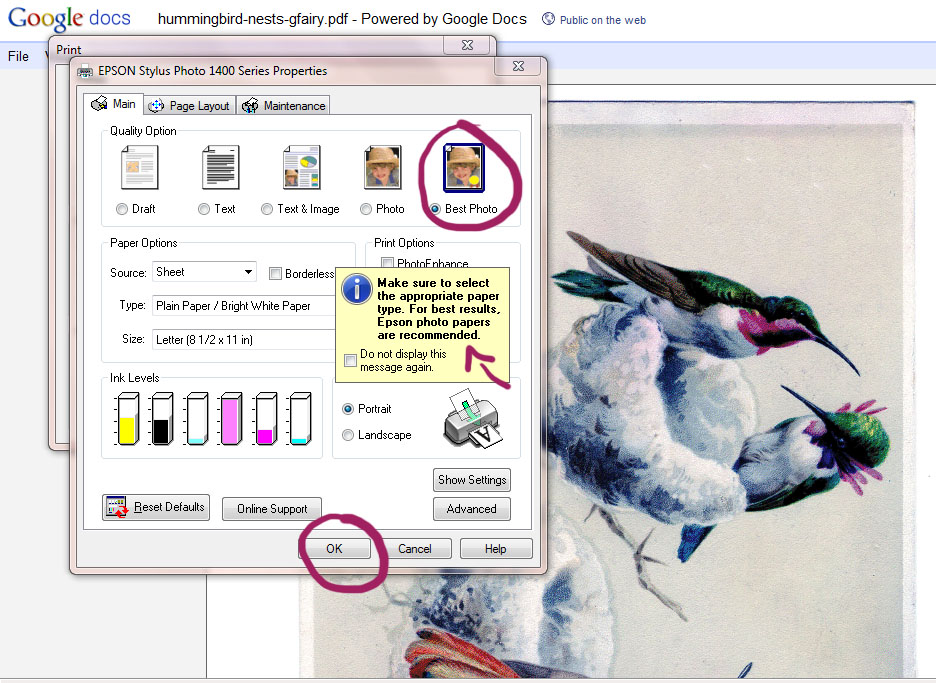Image resolution: width=936 pixels, height=683 pixels.
Task: Enable the Borderless checkbox
Action: pyautogui.click(x=275, y=273)
